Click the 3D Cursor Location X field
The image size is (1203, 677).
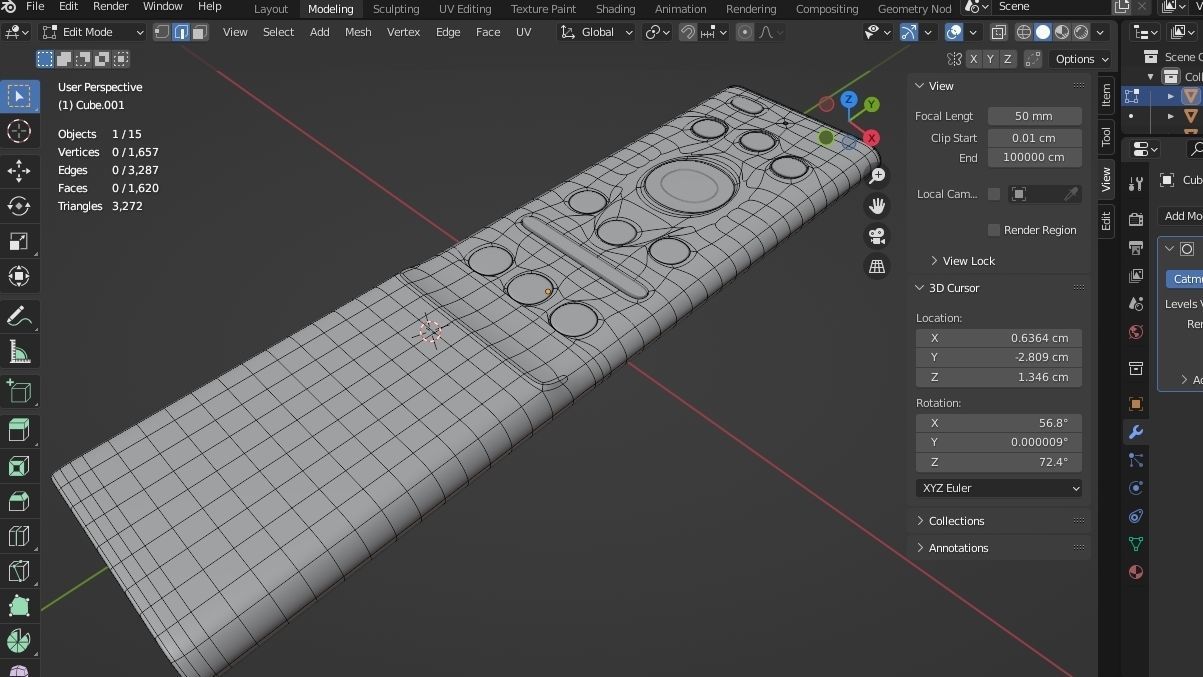point(998,337)
